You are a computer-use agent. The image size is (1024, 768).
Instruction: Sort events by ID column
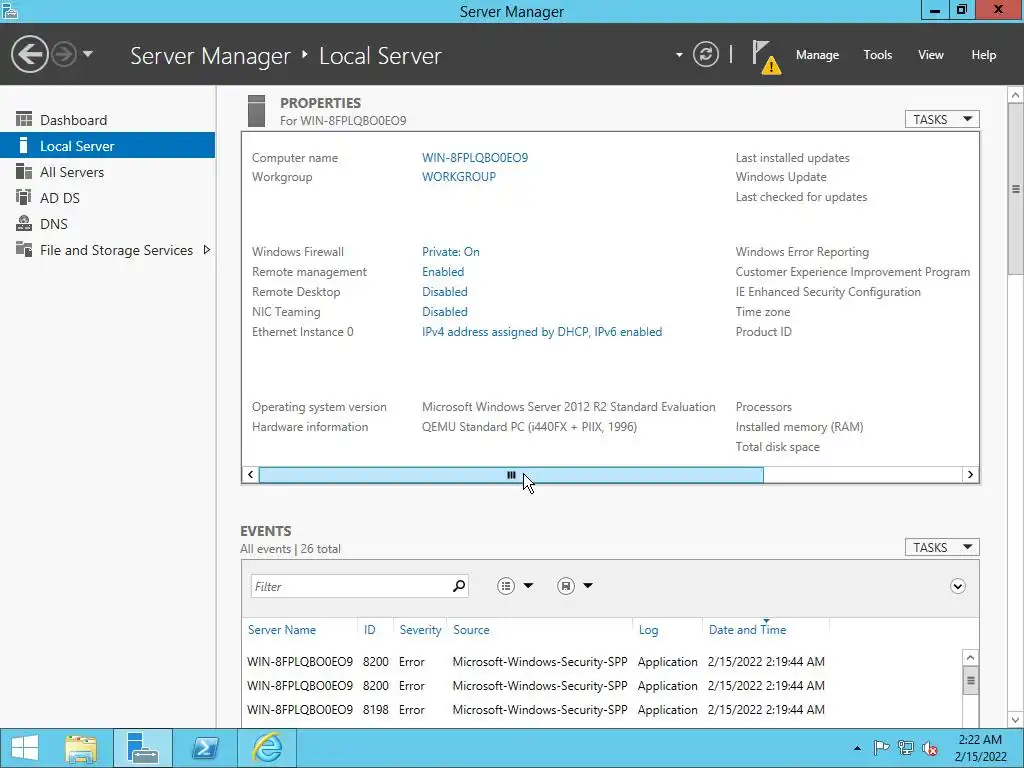click(370, 630)
